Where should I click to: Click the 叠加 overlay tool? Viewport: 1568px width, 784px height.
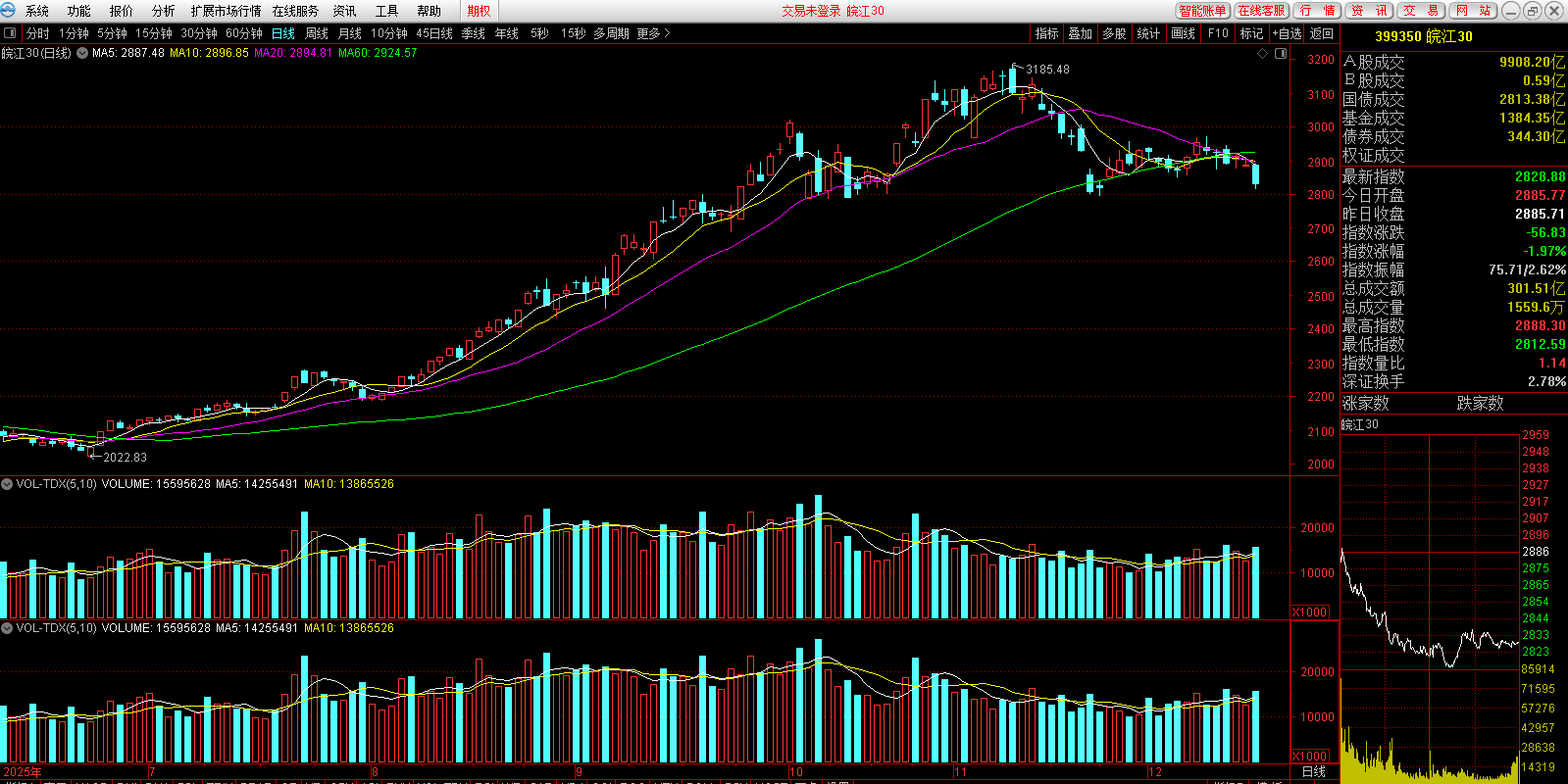1080,33
